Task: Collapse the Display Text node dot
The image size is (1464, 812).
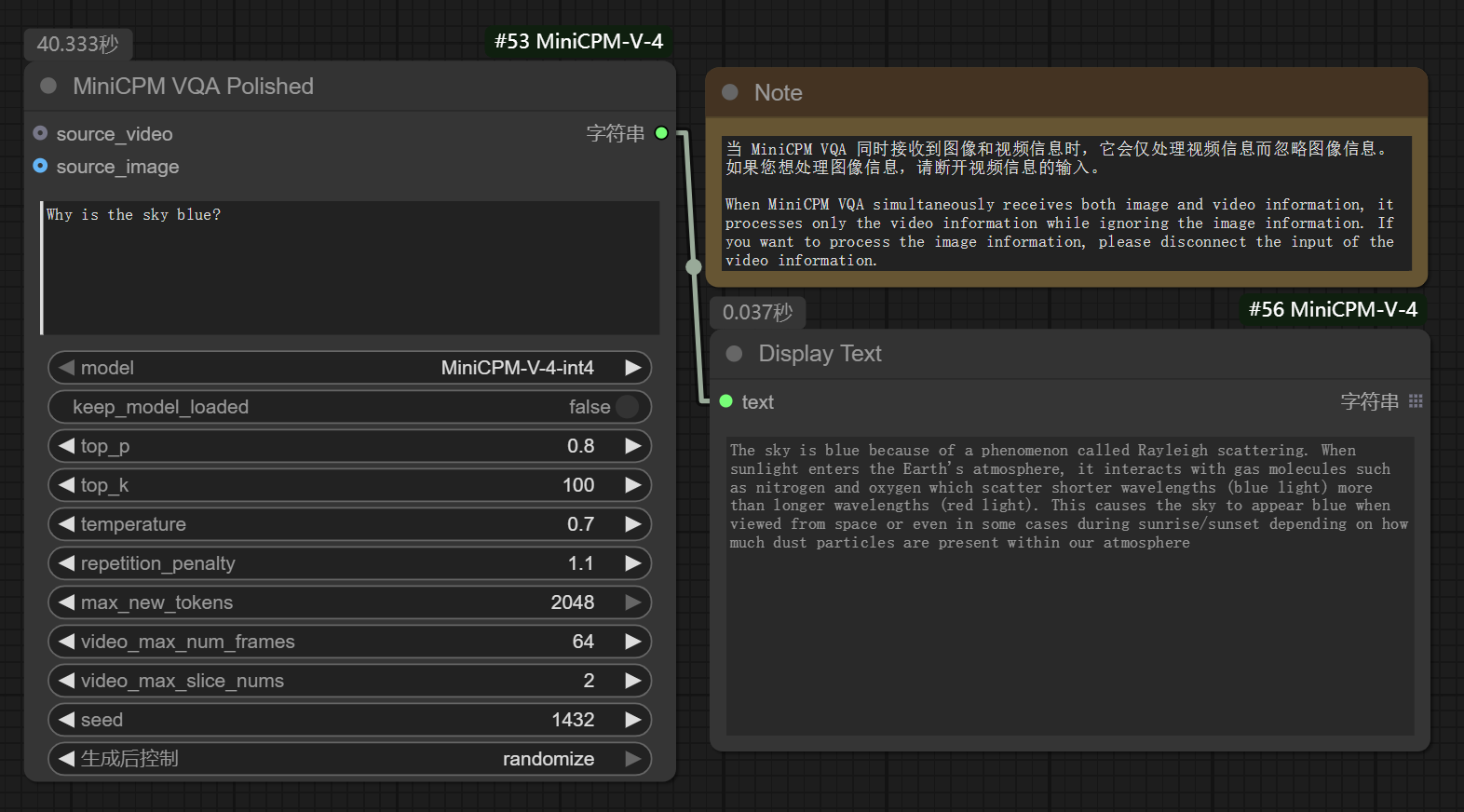Action: [x=734, y=354]
